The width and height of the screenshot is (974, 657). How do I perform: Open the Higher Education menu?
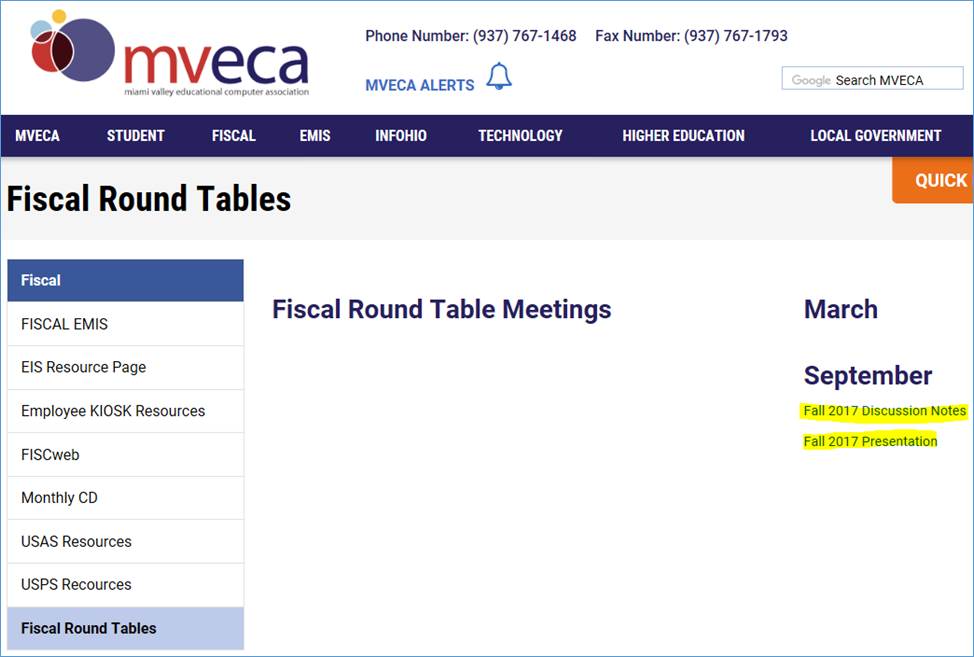pyautogui.click(x=683, y=136)
